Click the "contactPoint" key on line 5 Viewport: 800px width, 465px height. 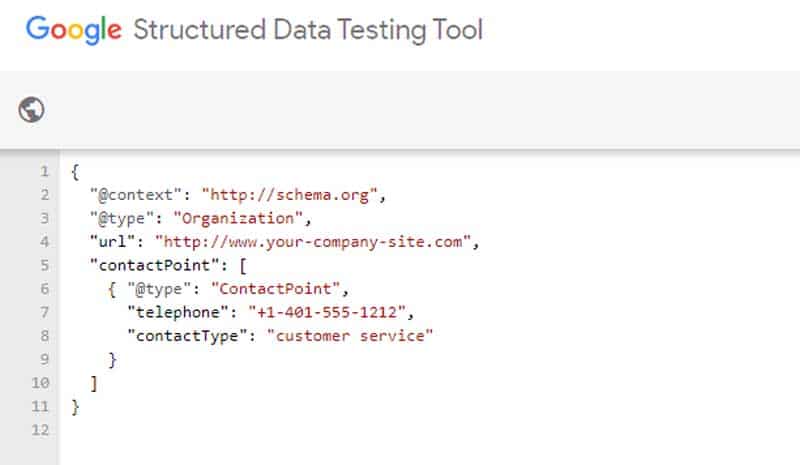click(154, 265)
